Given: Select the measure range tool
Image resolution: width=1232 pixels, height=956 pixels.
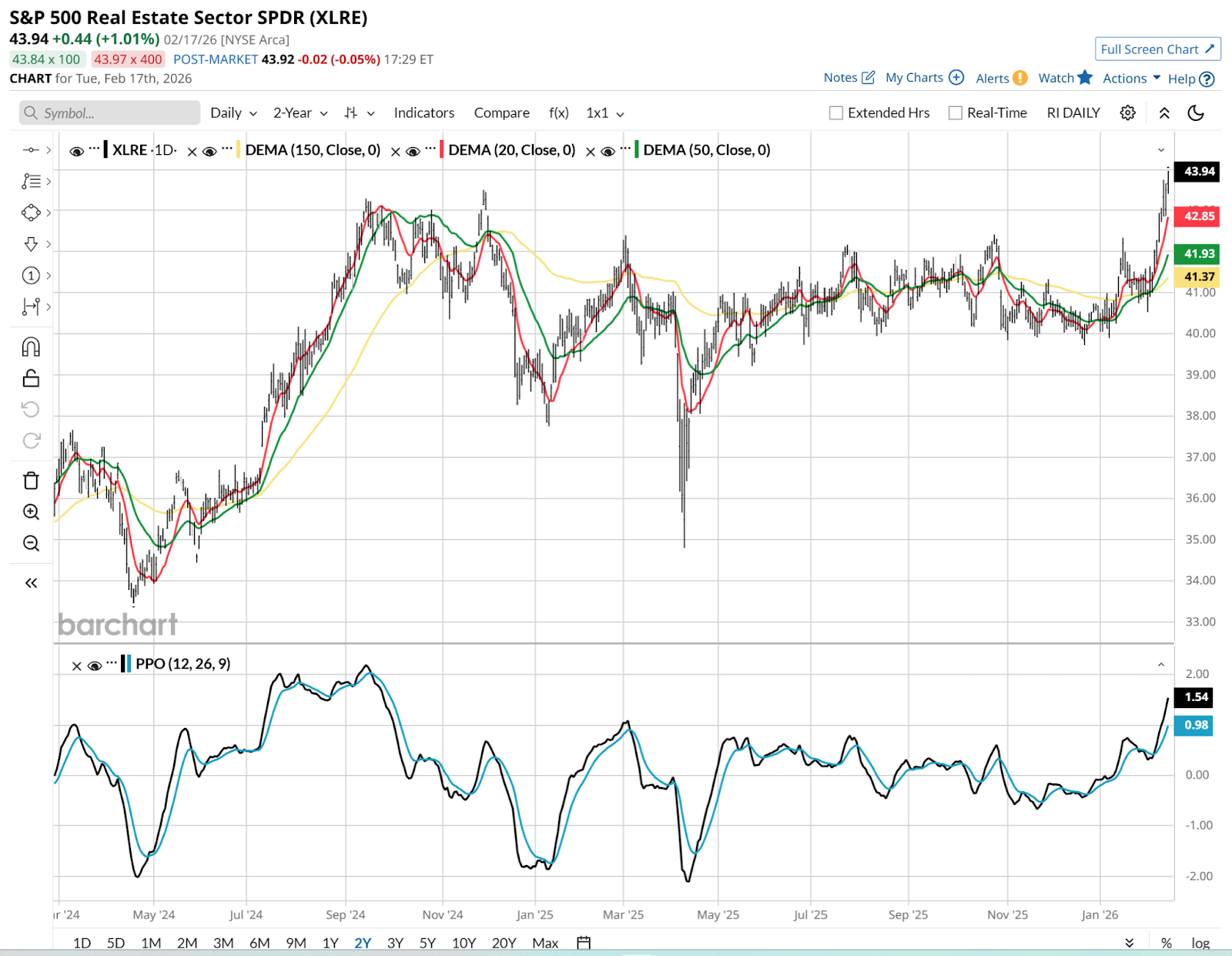Looking at the screenshot, I should pos(31,307).
